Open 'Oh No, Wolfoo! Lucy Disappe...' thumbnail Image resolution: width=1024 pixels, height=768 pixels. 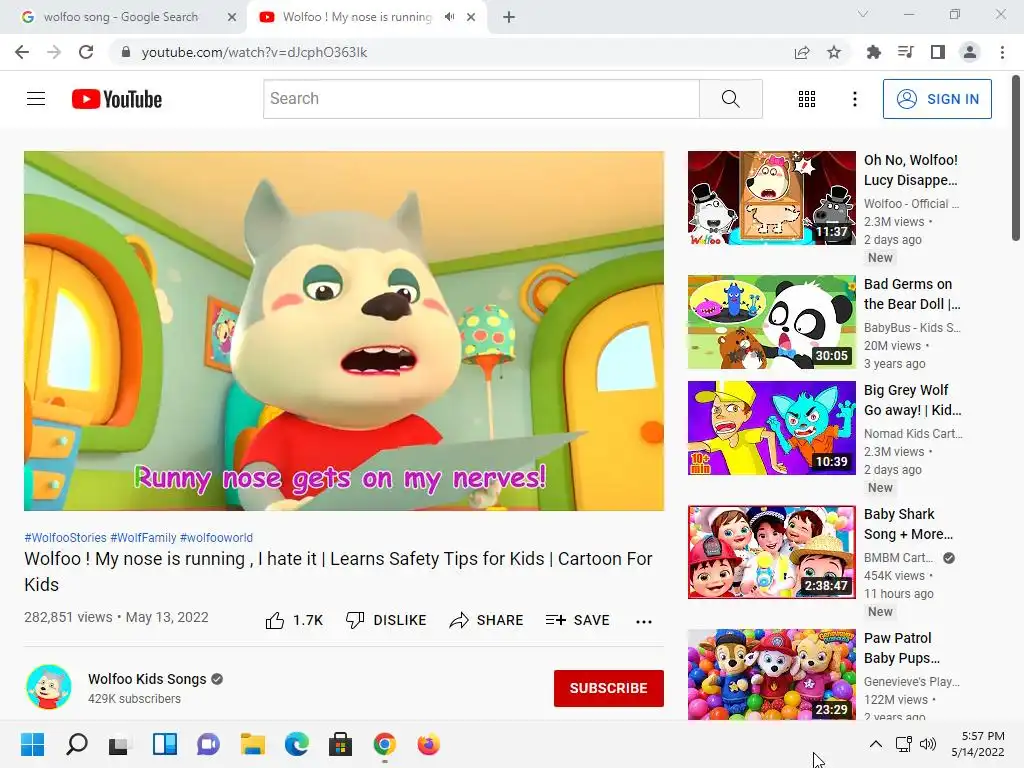pyautogui.click(x=771, y=198)
